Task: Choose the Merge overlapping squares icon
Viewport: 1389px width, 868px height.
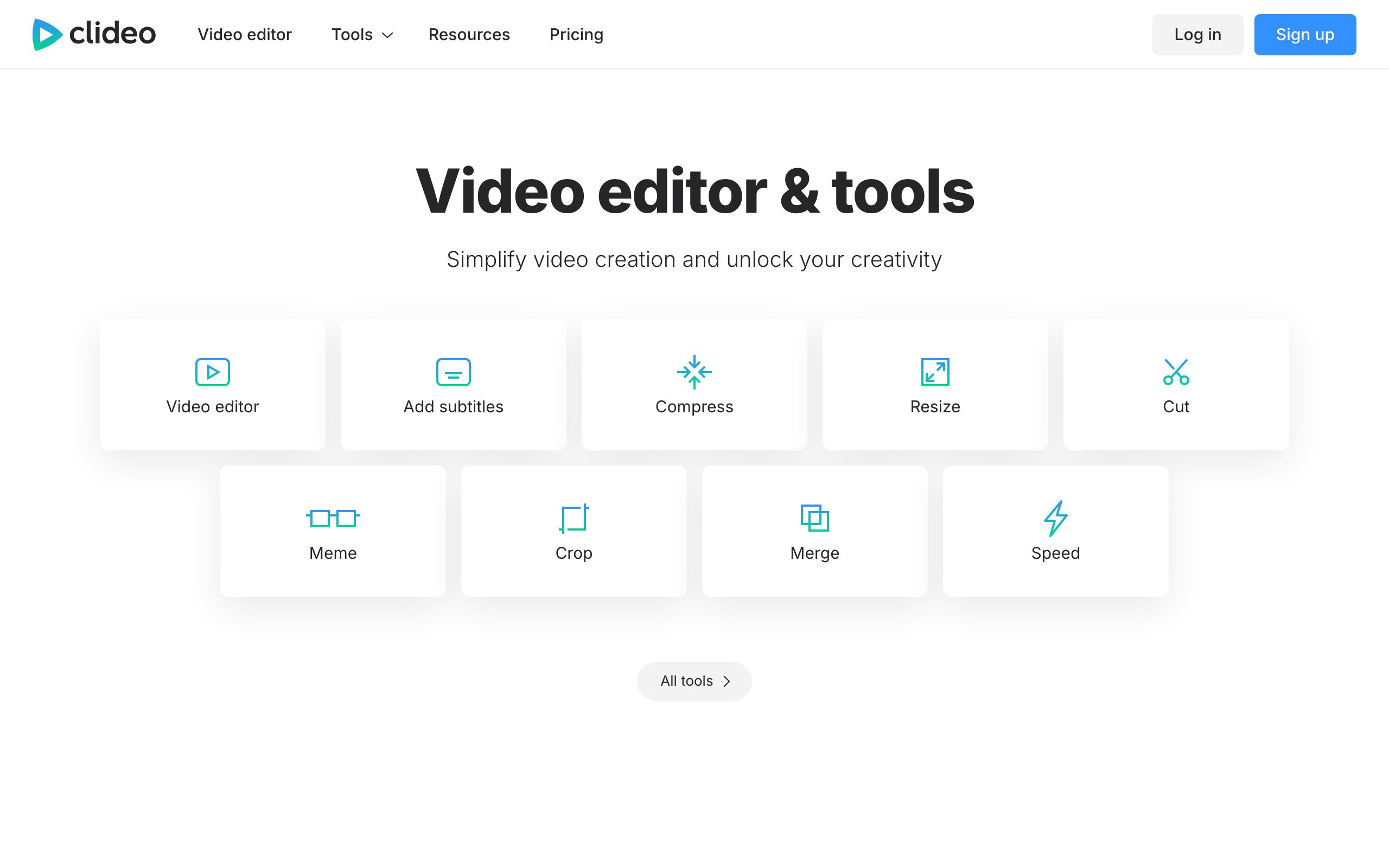Action: (x=814, y=519)
